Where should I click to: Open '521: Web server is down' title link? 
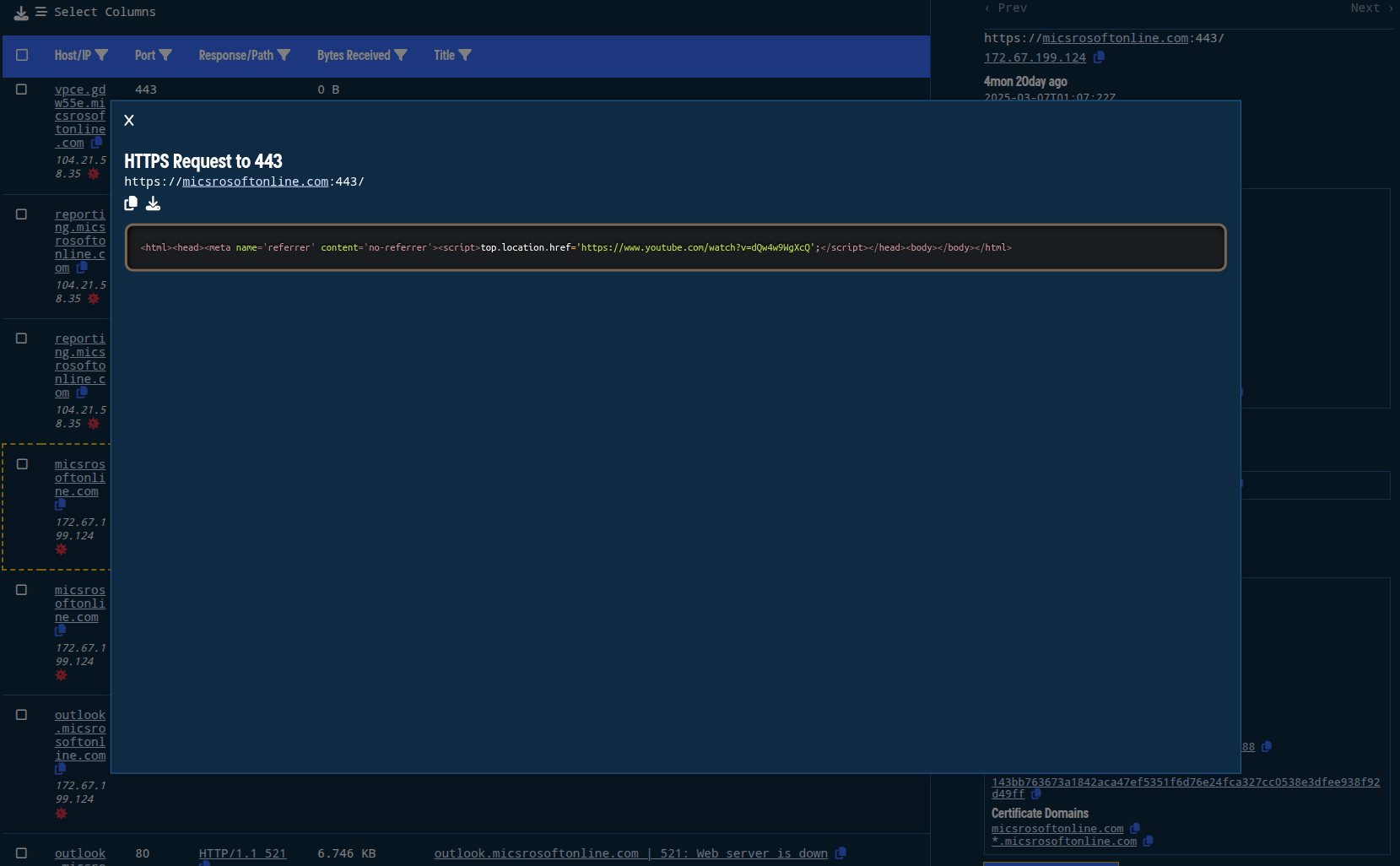(630, 853)
